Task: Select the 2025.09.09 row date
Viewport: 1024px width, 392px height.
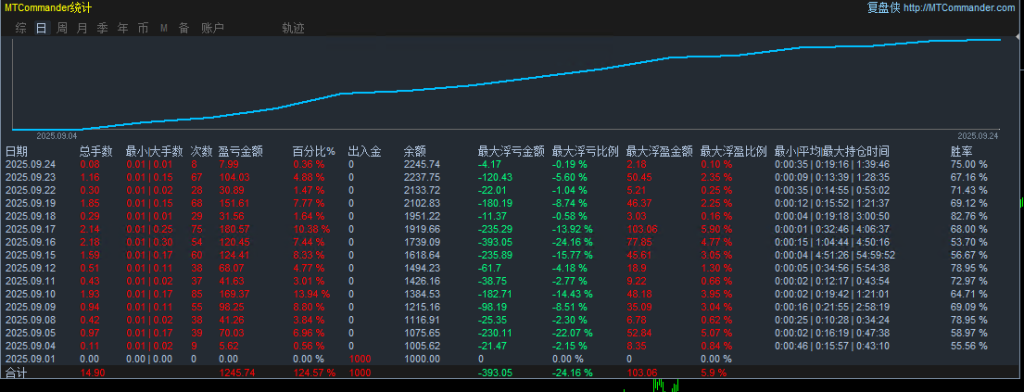Action: [30, 306]
